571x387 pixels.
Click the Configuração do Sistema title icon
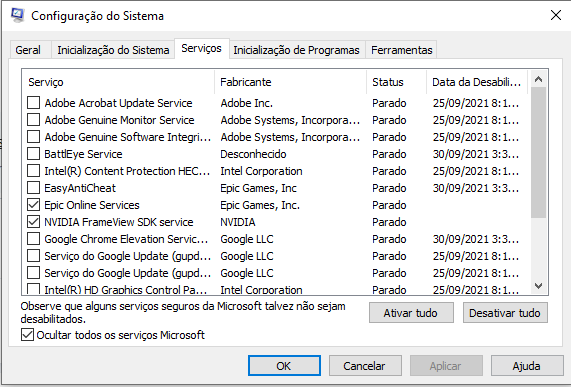pyautogui.click(x=17, y=15)
